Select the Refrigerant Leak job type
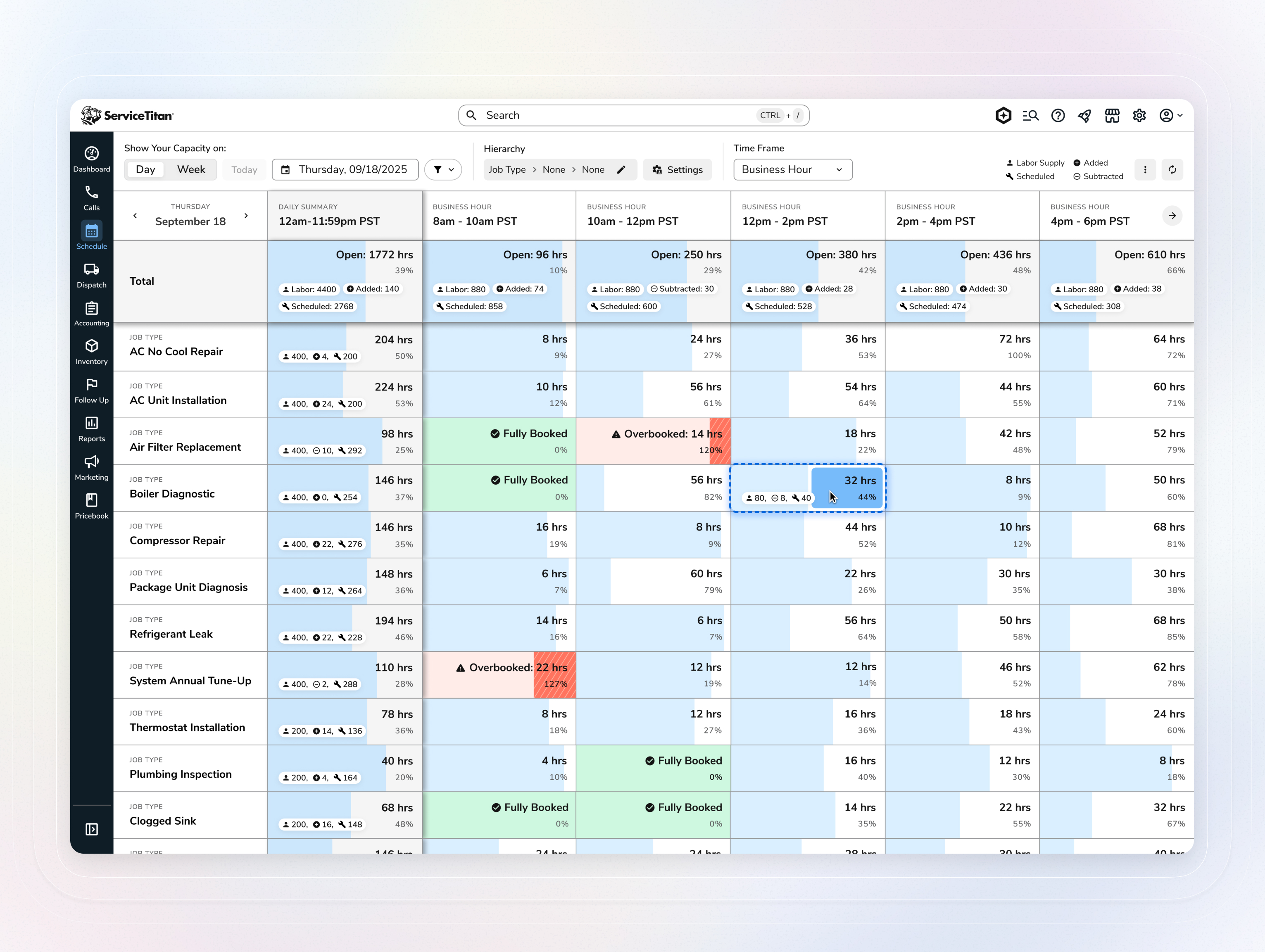The width and height of the screenshot is (1265, 952). (x=190, y=628)
